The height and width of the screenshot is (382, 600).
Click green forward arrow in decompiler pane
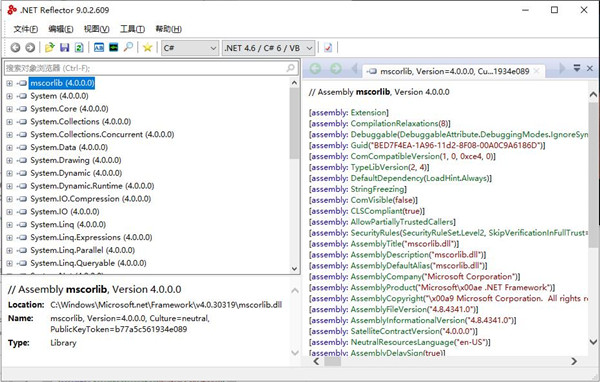(336, 69)
